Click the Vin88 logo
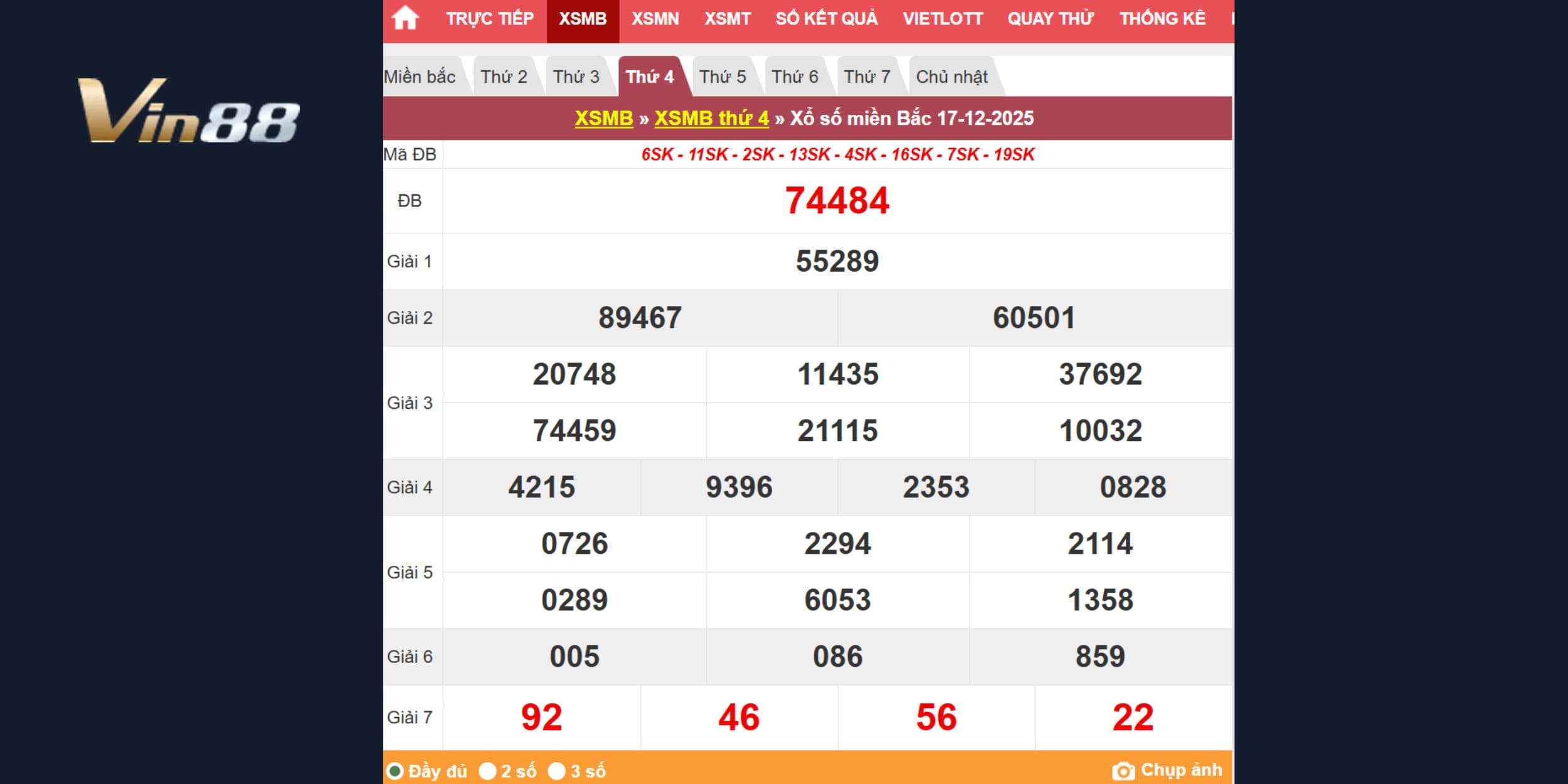The height and width of the screenshot is (784, 1568). 188,112
